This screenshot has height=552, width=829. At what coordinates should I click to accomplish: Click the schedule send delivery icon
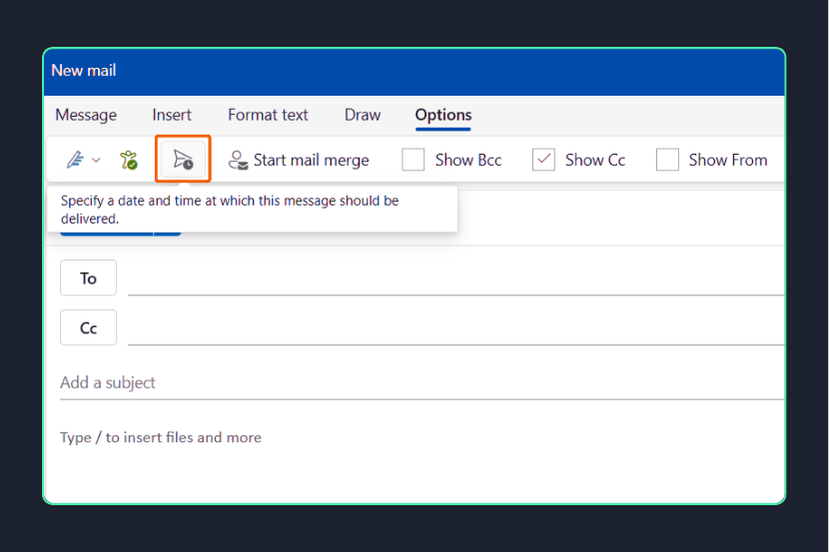point(183,159)
